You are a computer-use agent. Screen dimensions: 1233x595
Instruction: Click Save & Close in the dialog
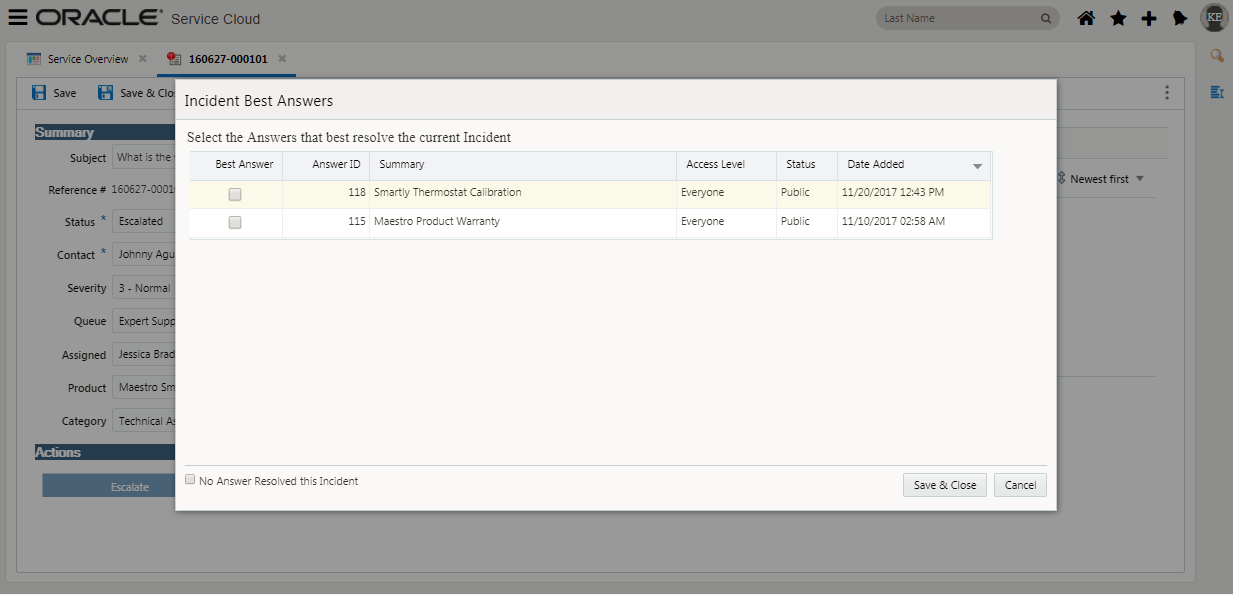944,485
